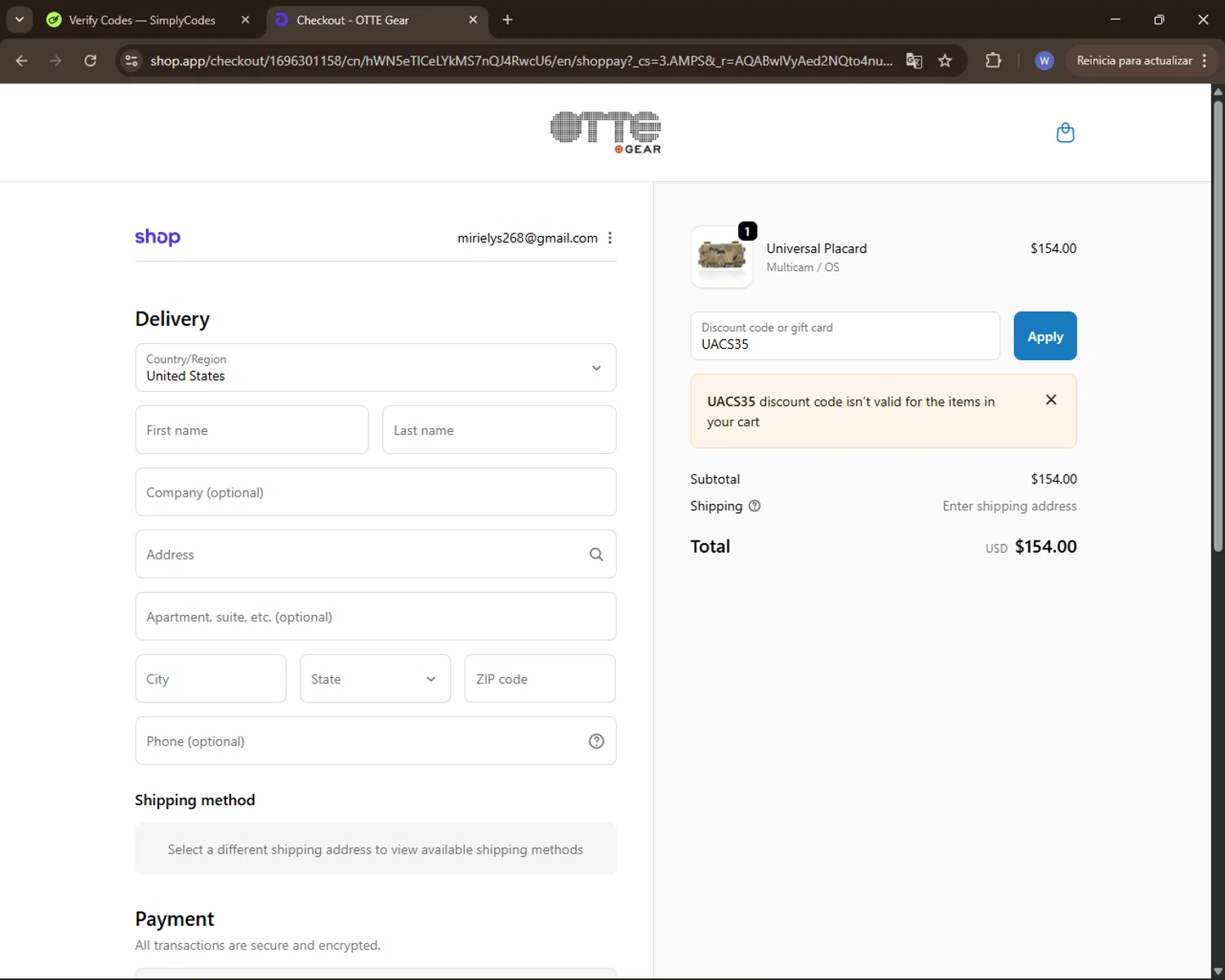Expand the Country/Region dropdown

(x=376, y=367)
